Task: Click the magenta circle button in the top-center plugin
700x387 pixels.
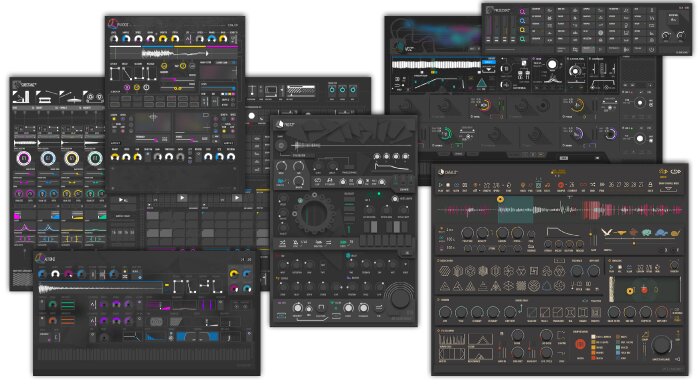Action: tap(127, 87)
